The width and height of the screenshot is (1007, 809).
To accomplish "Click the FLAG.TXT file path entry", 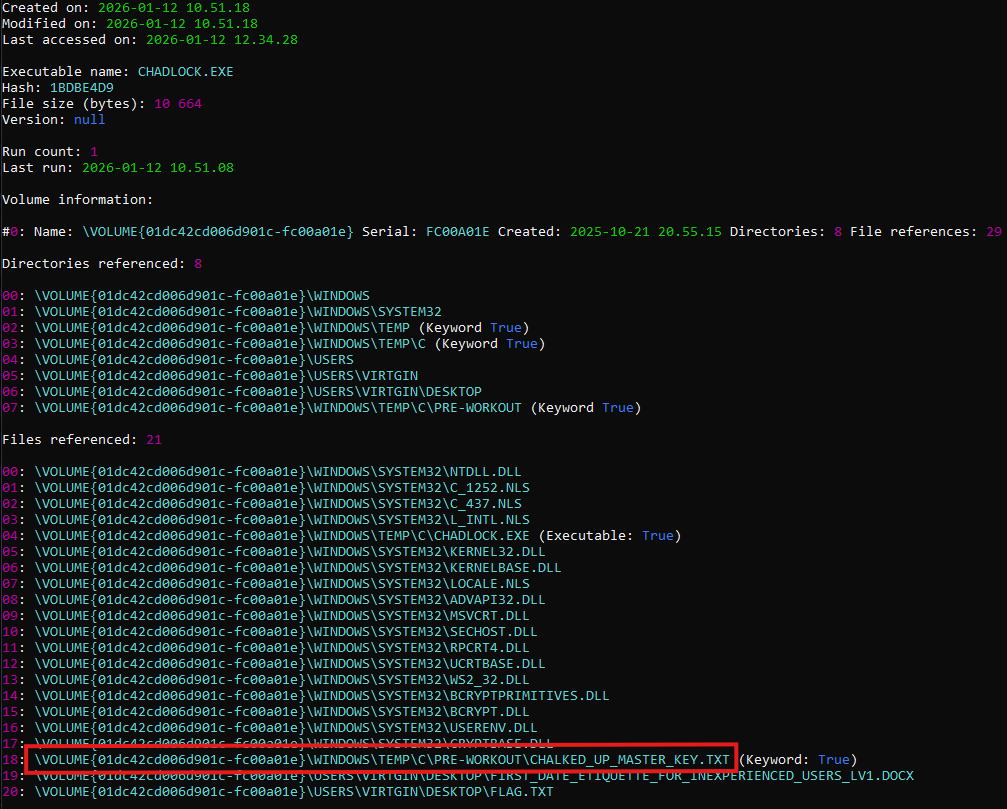I will click(x=294, y=791).
